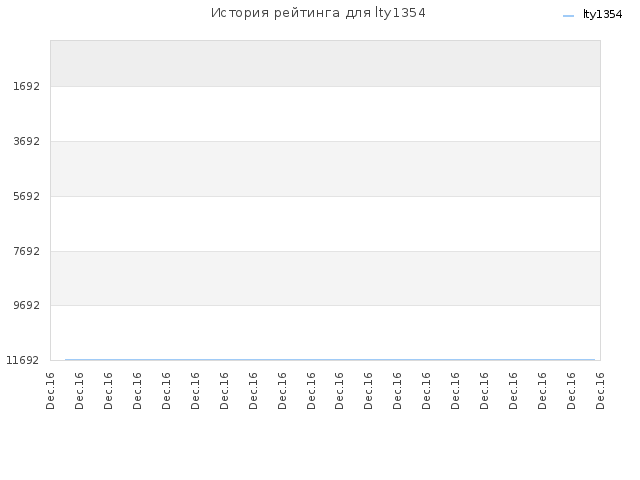
Task: Click the 1692 y-axis label
Action: [x=27, y=87]
